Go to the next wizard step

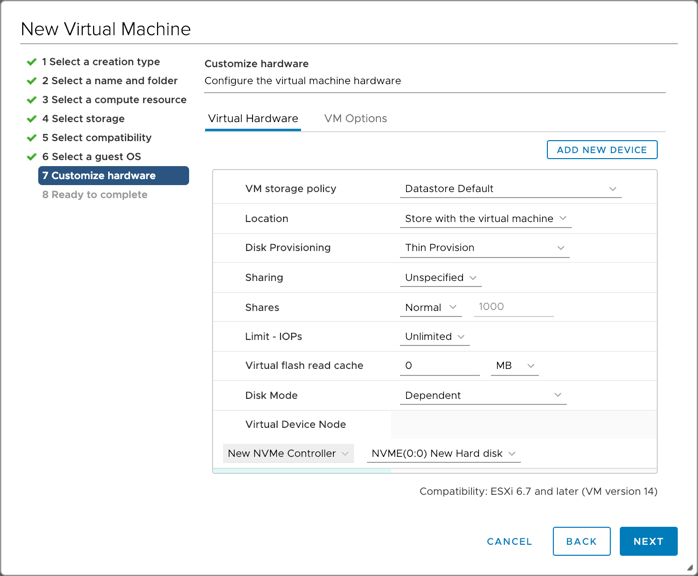pyautogui.click(x=648, y=541)
